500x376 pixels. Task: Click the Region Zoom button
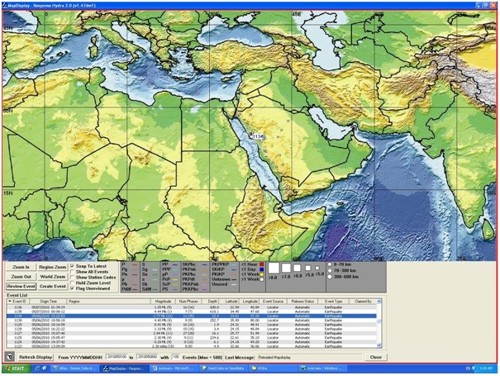[x=52, y=267]
